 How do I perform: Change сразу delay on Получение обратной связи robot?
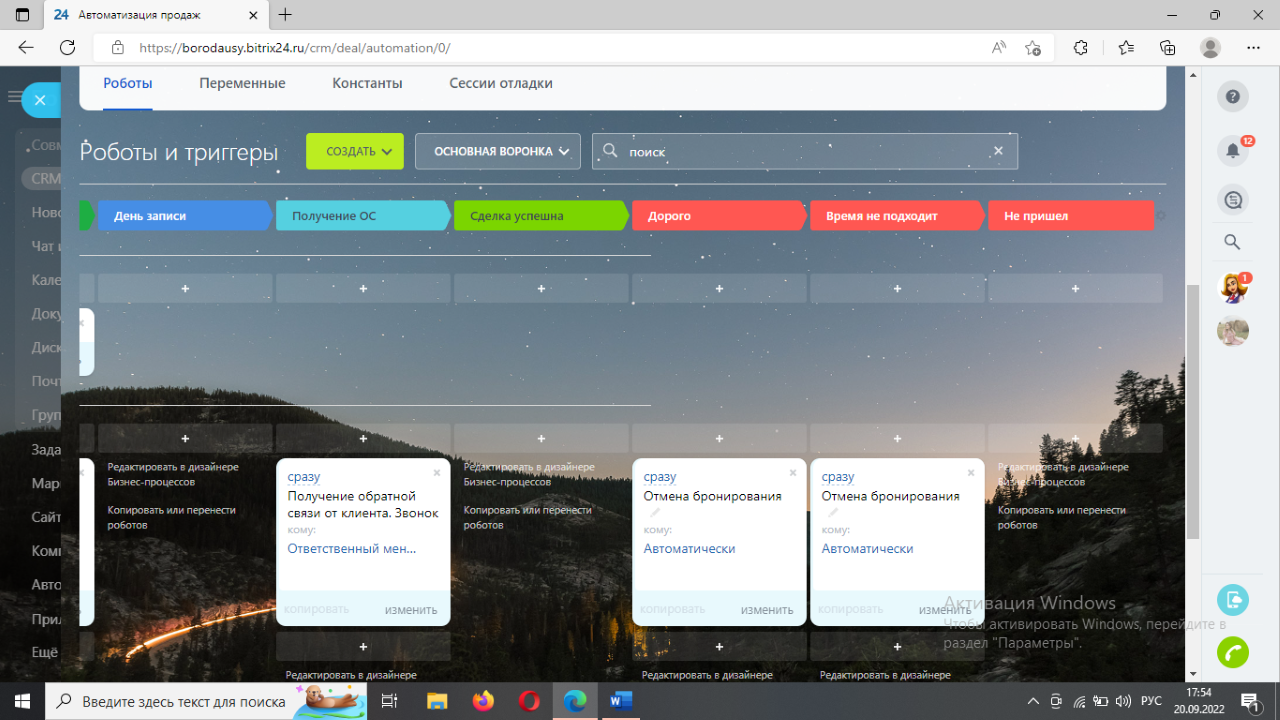[304, 477]
